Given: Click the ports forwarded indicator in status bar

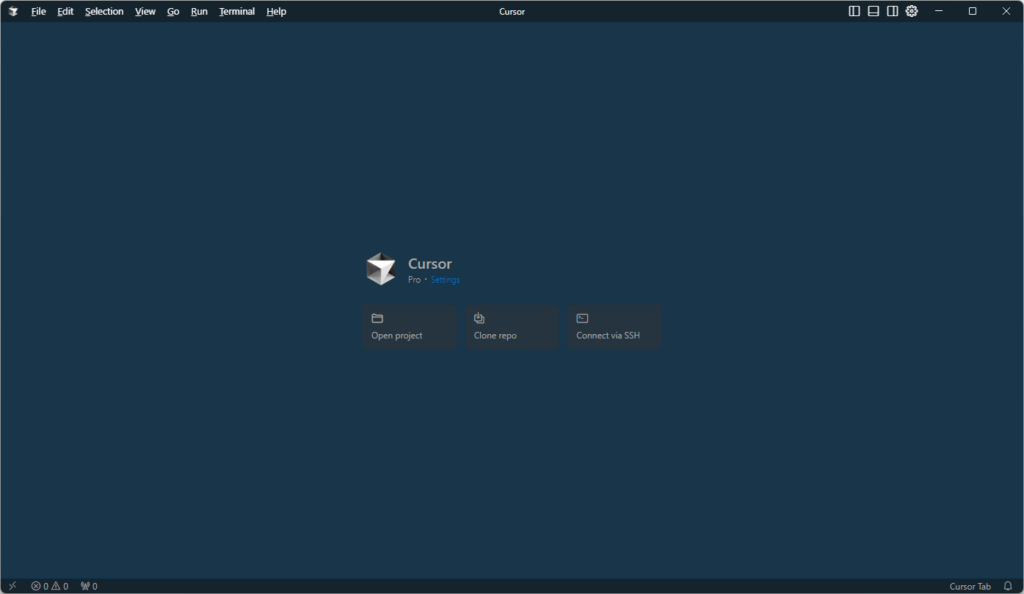Looking at the screenshot, I should point(89,586).
